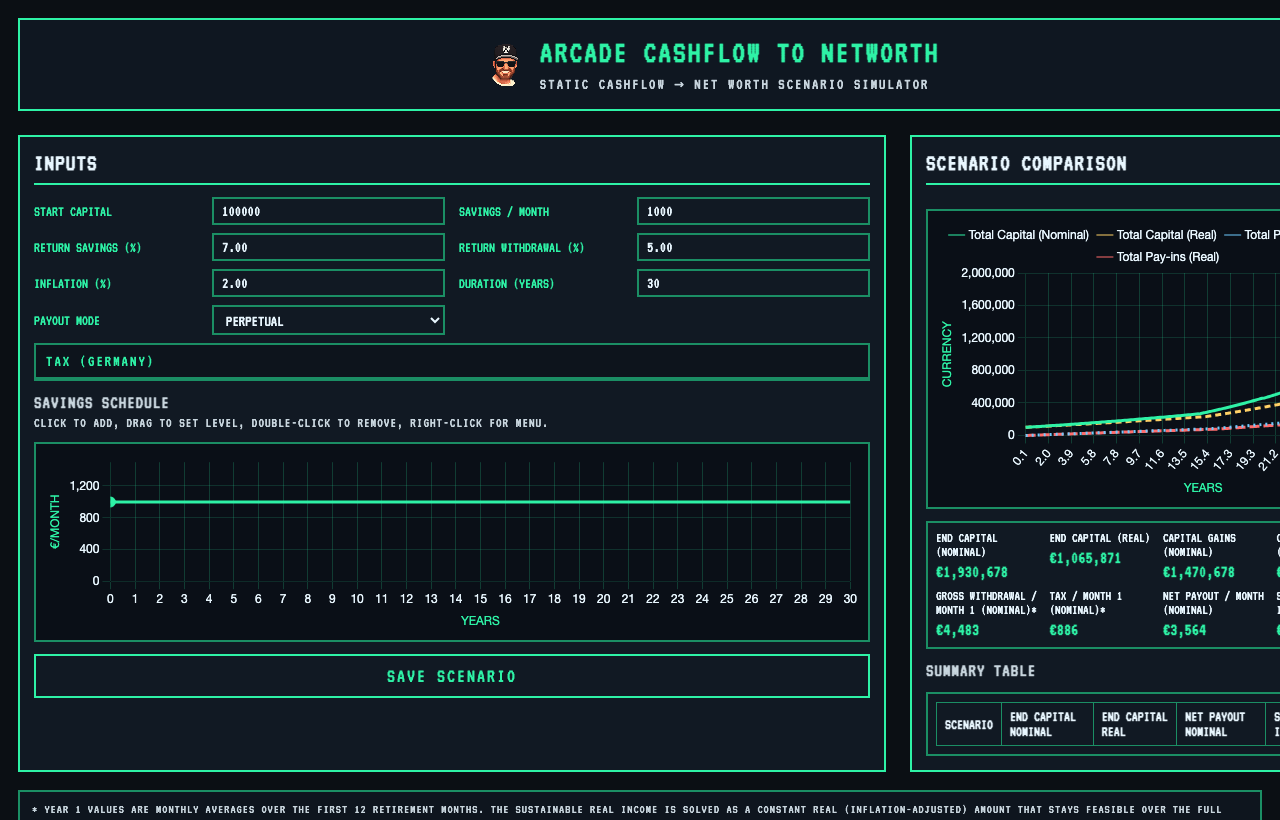Toggle Total Capital (Nominal) legend series

(1018, 235)
